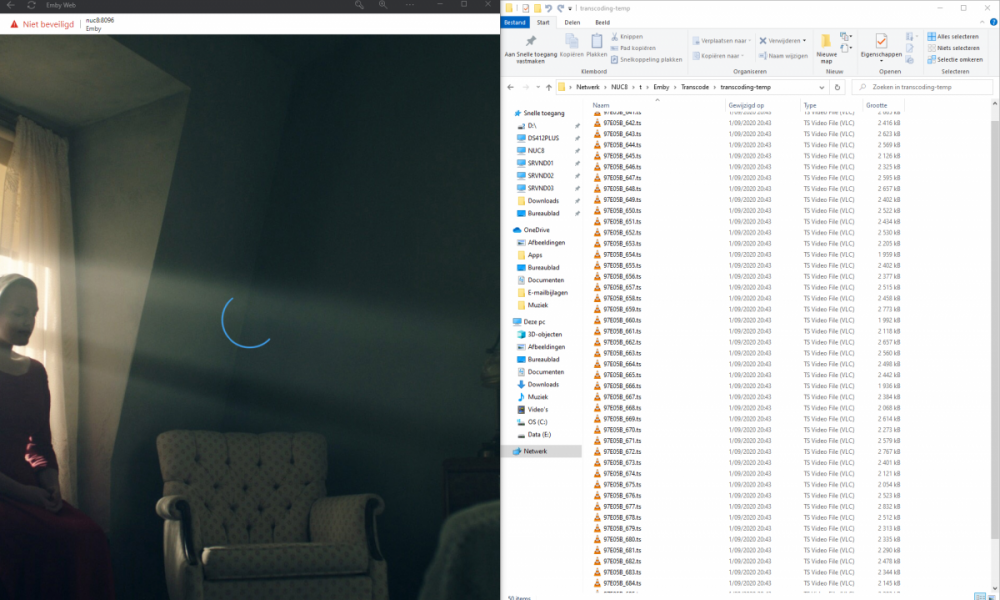Click Selectie omkeren

click(x=955, y=60)
